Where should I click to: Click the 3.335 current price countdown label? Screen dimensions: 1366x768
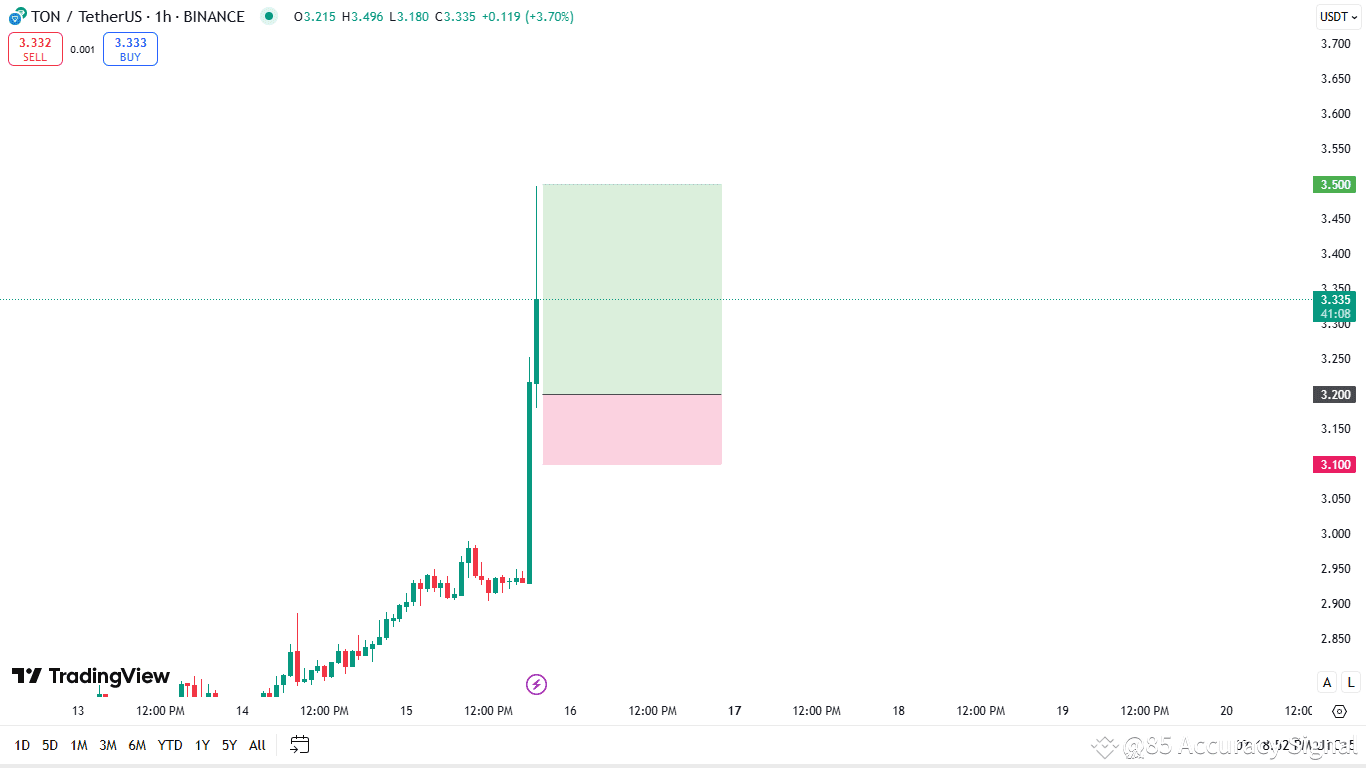point(1334,307)
